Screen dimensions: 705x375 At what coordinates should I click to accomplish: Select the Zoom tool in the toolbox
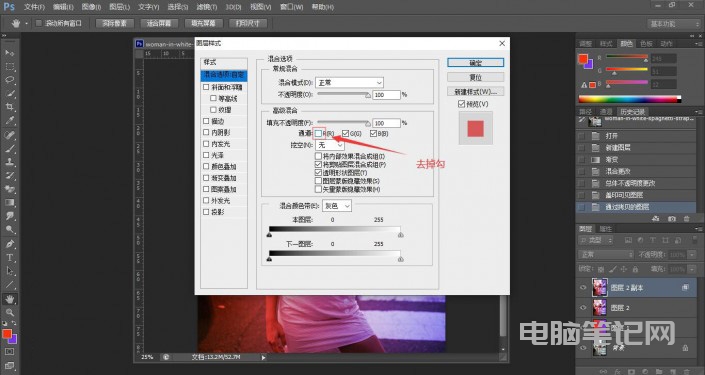click(x=9, y=312)
